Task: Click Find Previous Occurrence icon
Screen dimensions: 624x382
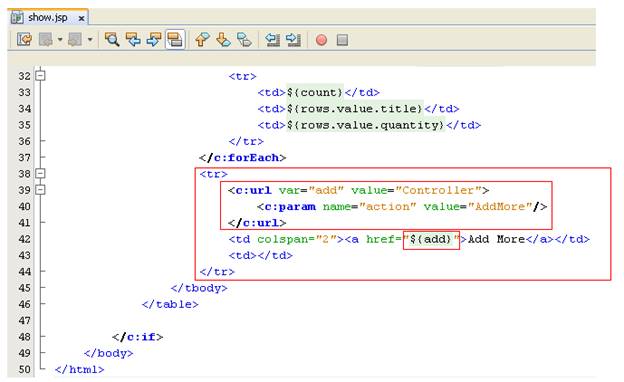Action: 133,39
